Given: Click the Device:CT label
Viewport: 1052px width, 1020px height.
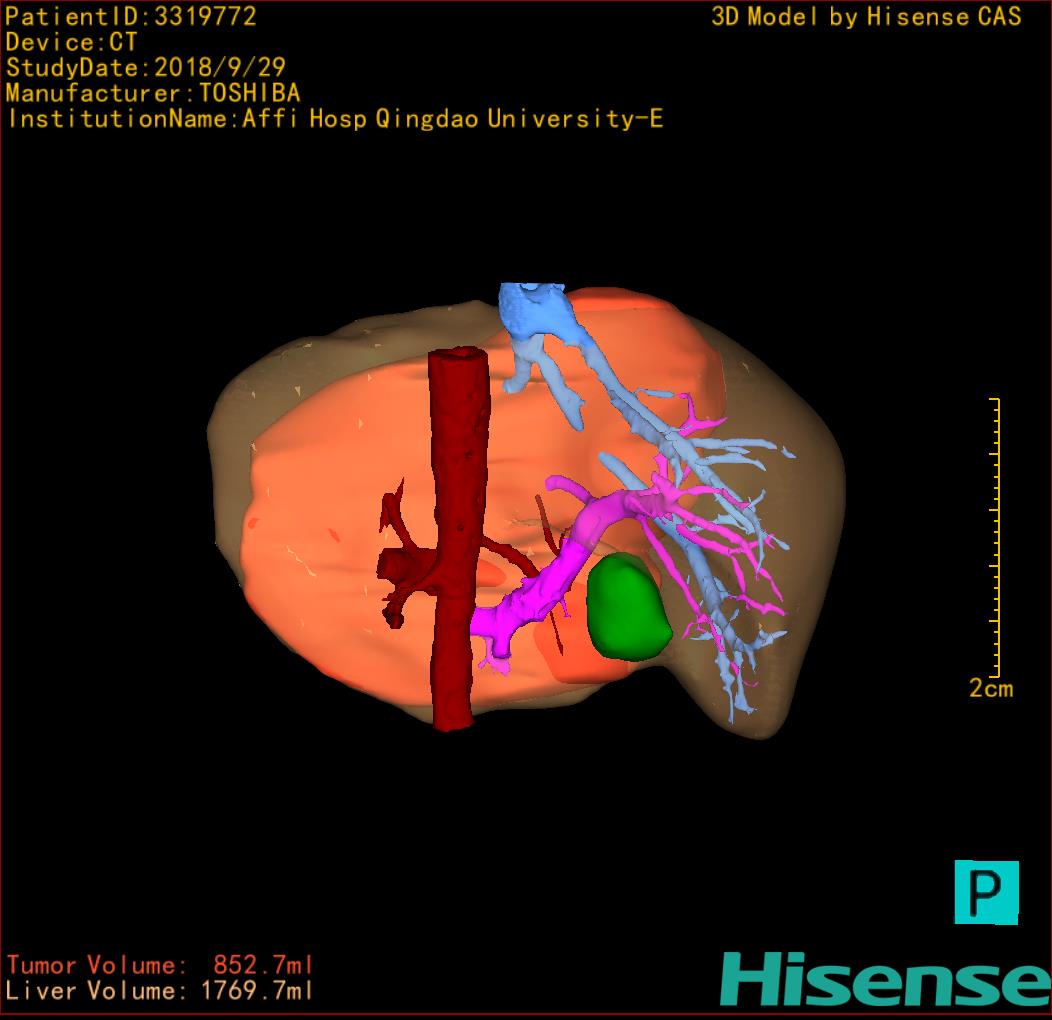Looking at the screenshot, I should (71, 42).
